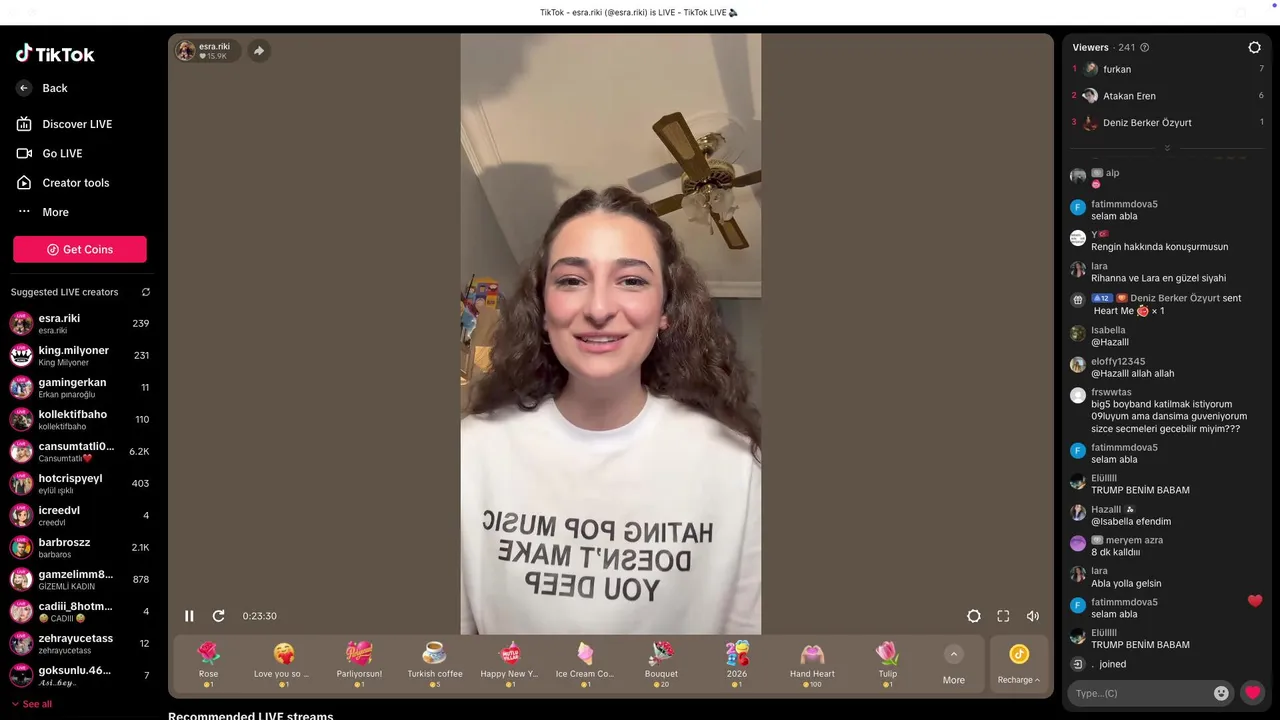Click username frswwtas in chat
The image size is (1280, 720).
click(1111, 392)
